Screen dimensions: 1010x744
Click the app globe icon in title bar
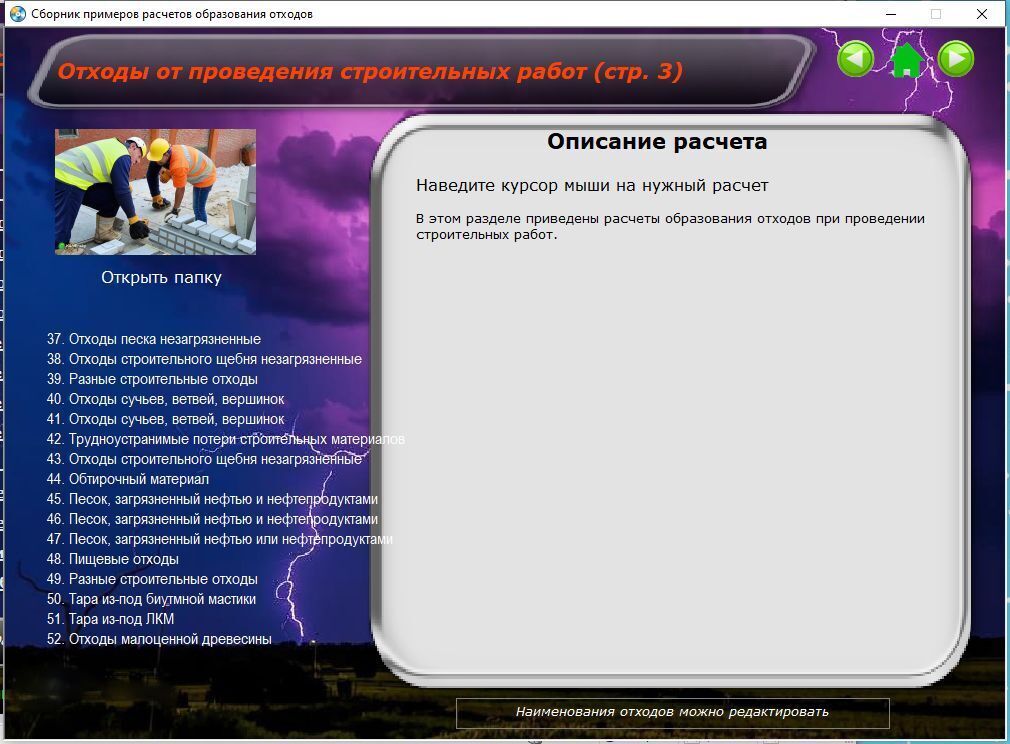pyautogui.click(x=18, y=14)
